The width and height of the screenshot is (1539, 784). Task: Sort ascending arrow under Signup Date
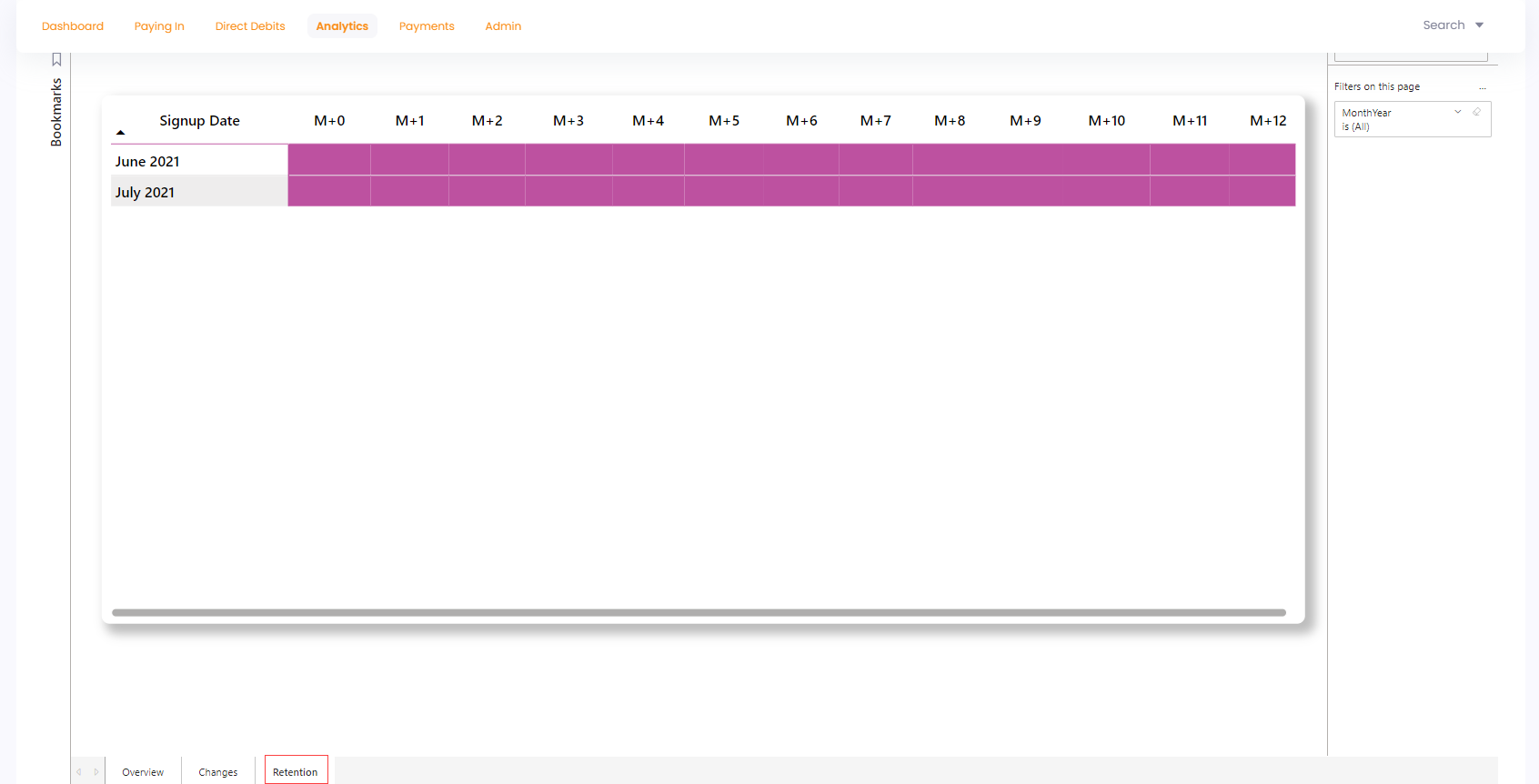pos(120,133)
